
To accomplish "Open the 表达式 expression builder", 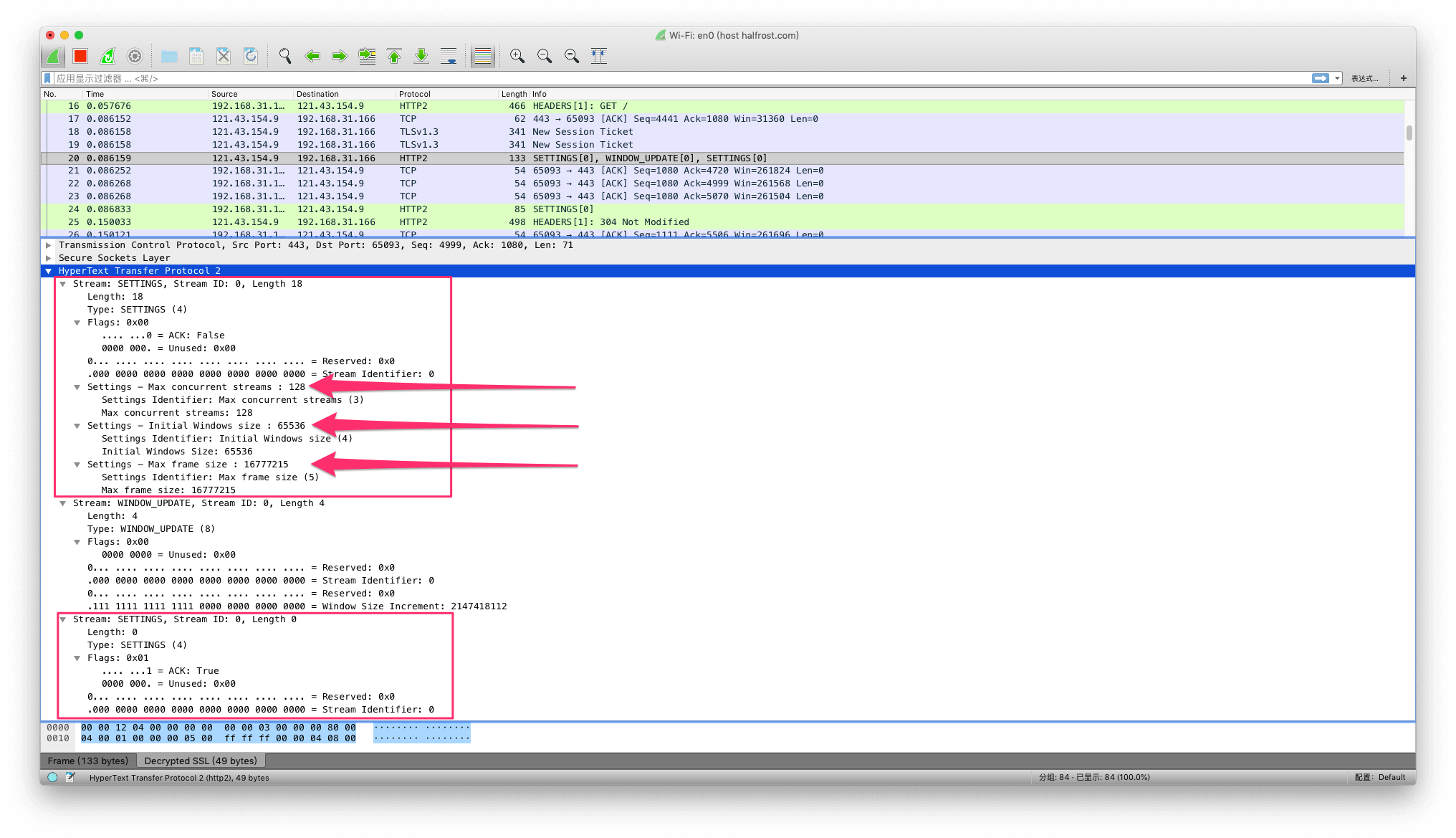I will point(1365,78).
